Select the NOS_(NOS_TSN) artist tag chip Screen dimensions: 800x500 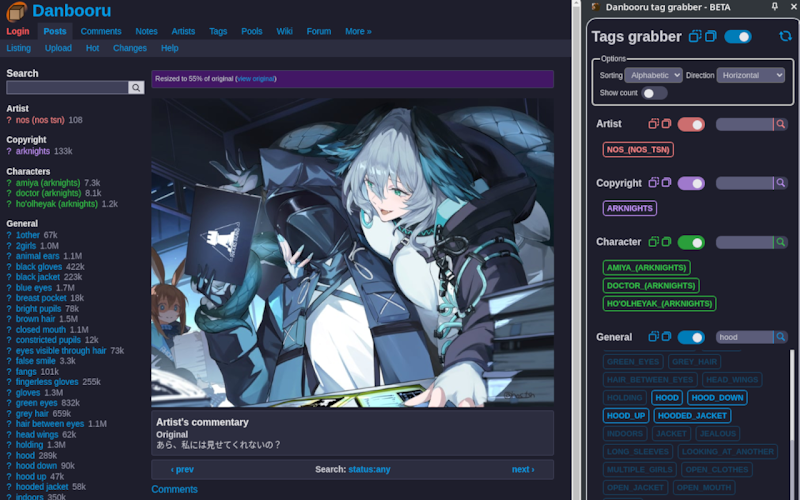point(638,149)
